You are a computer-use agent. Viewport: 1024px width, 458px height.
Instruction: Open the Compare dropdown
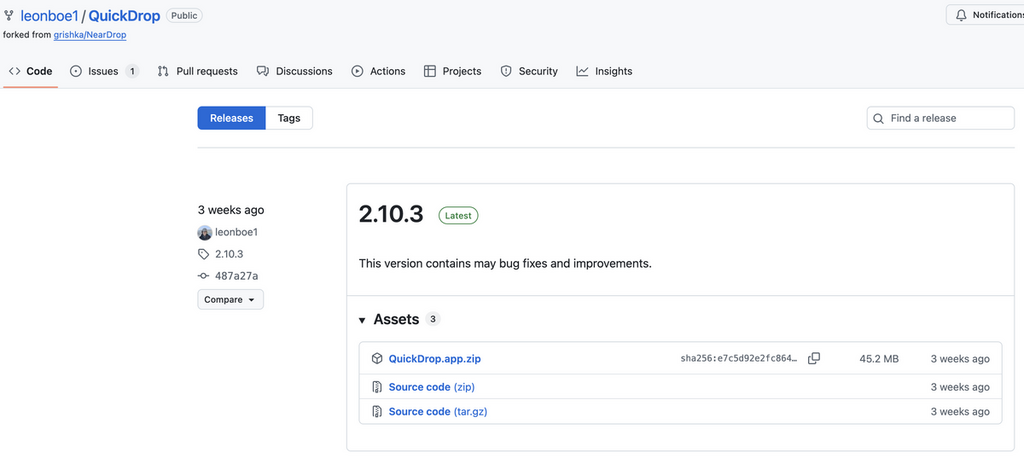[x=230, y=299]
